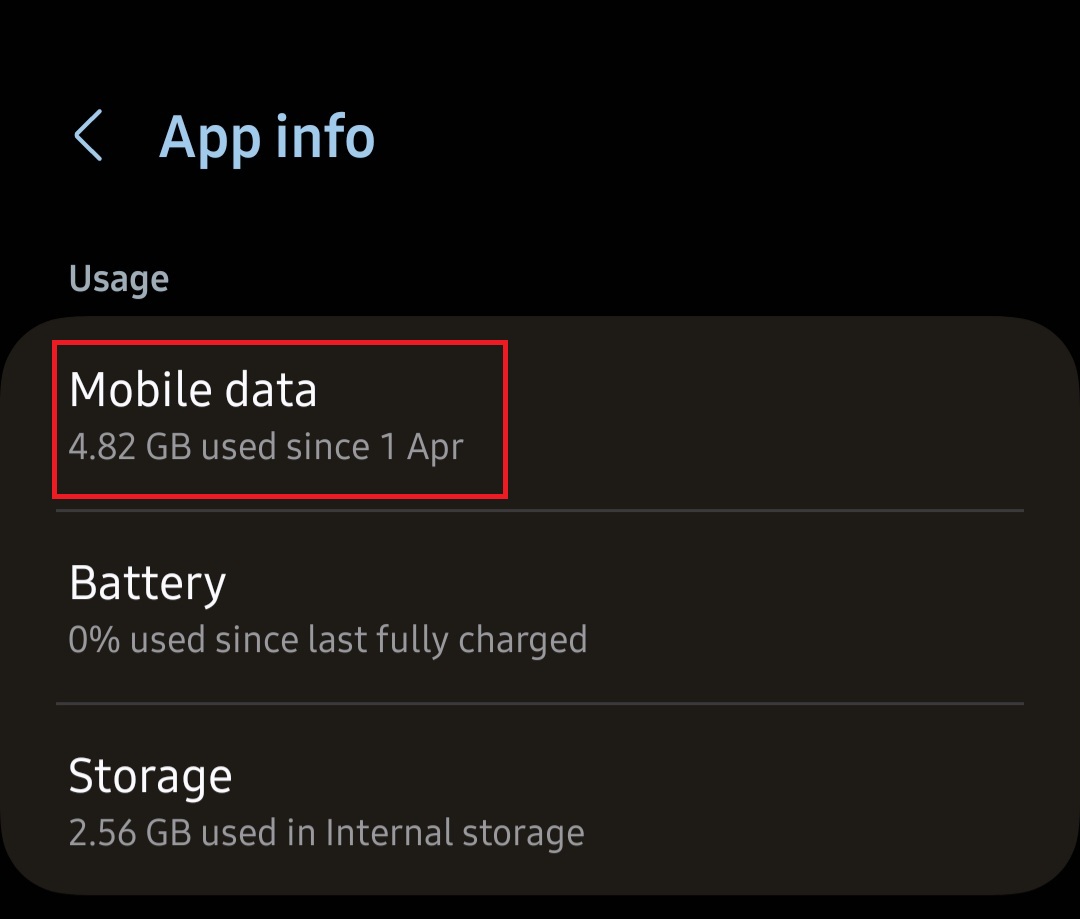Tap the Battery label
This screenshot has width=1080, height=919.
pos(147,583)
